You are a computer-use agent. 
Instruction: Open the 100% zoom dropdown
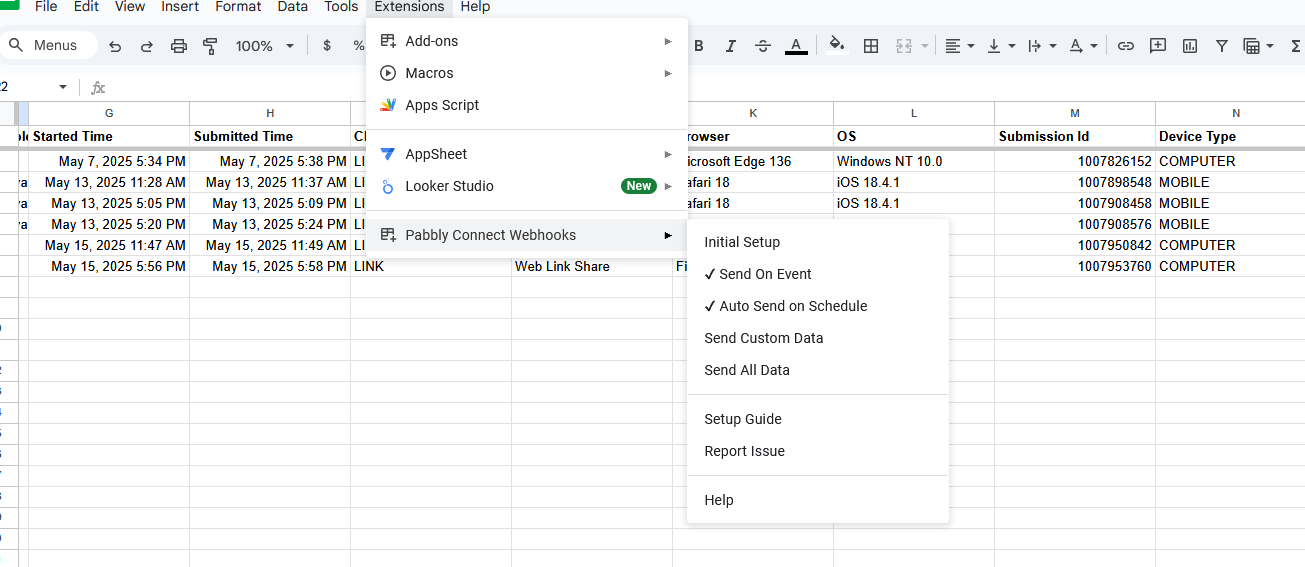click(x=265, y=46)
